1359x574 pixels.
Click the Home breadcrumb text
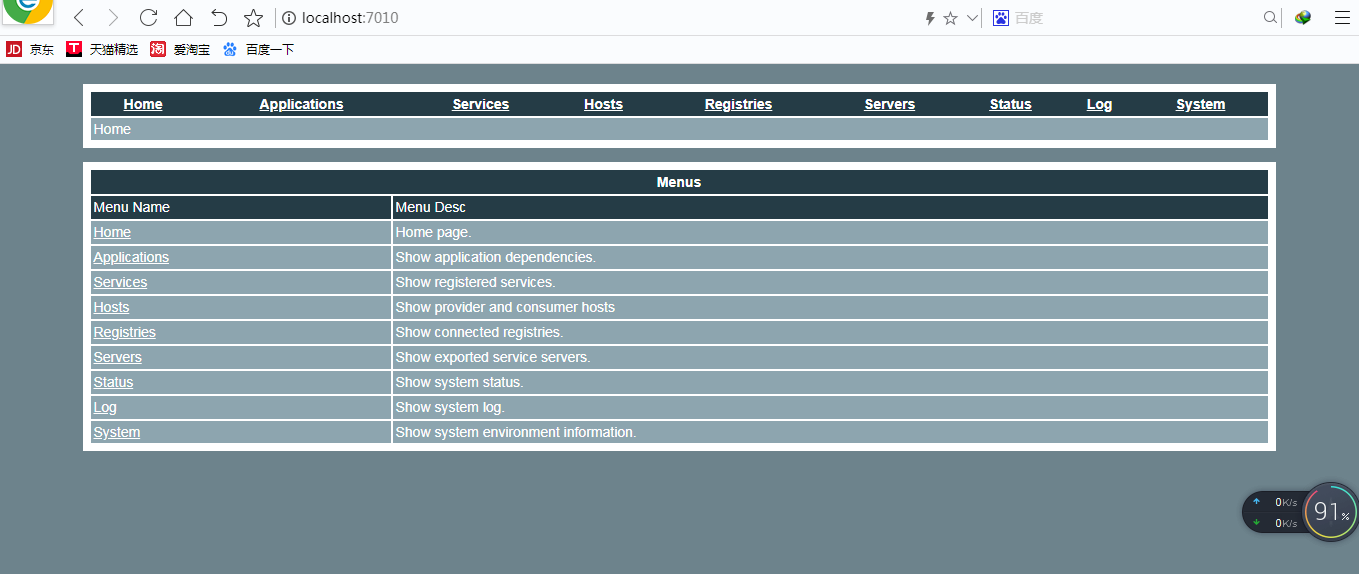[x=112, y=129]
